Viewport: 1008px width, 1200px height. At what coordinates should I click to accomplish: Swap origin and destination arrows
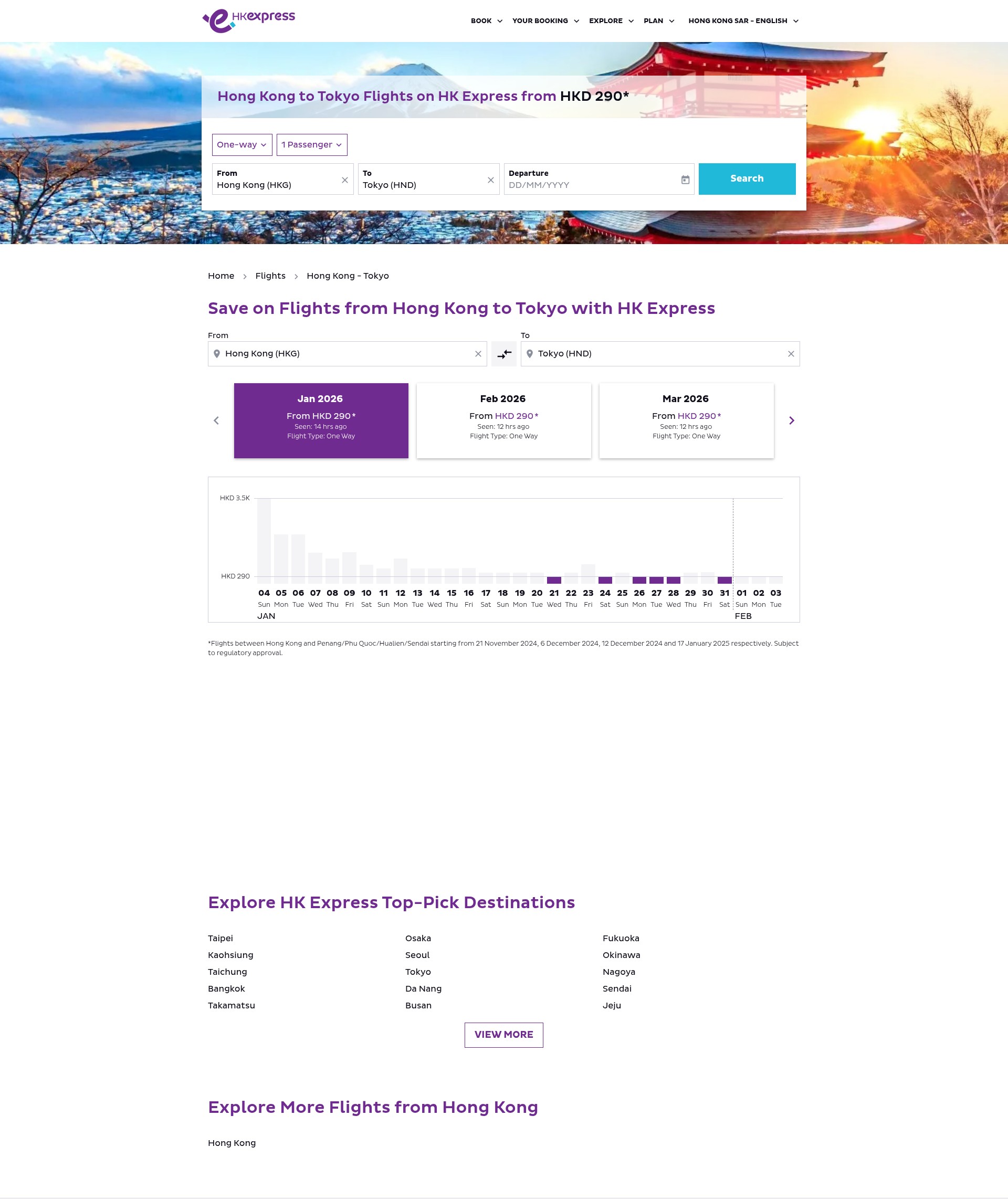tap(504, 354)
